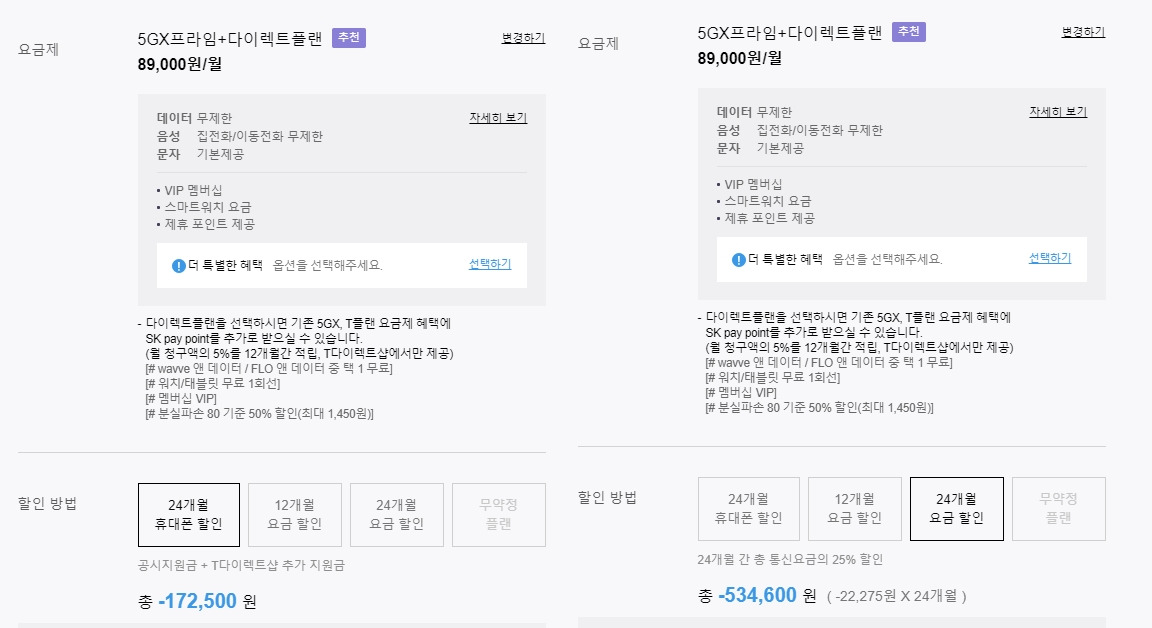Enable 24개월 휴대폰 할인 on the right plan

(x=748, y=509)
